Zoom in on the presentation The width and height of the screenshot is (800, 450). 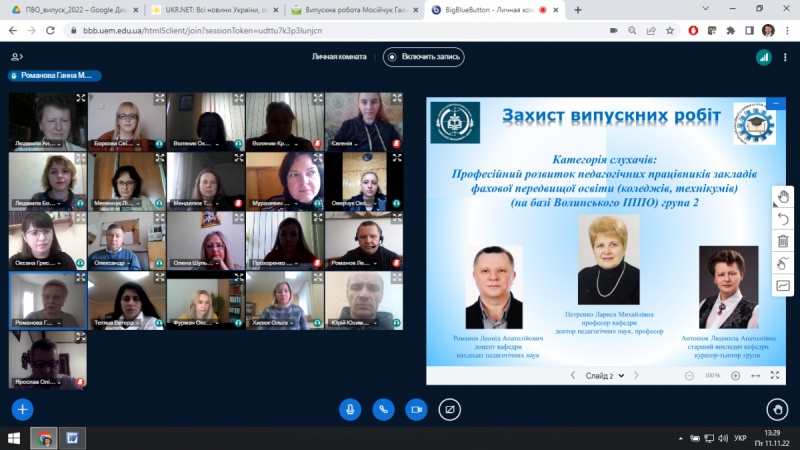point(735,375)
